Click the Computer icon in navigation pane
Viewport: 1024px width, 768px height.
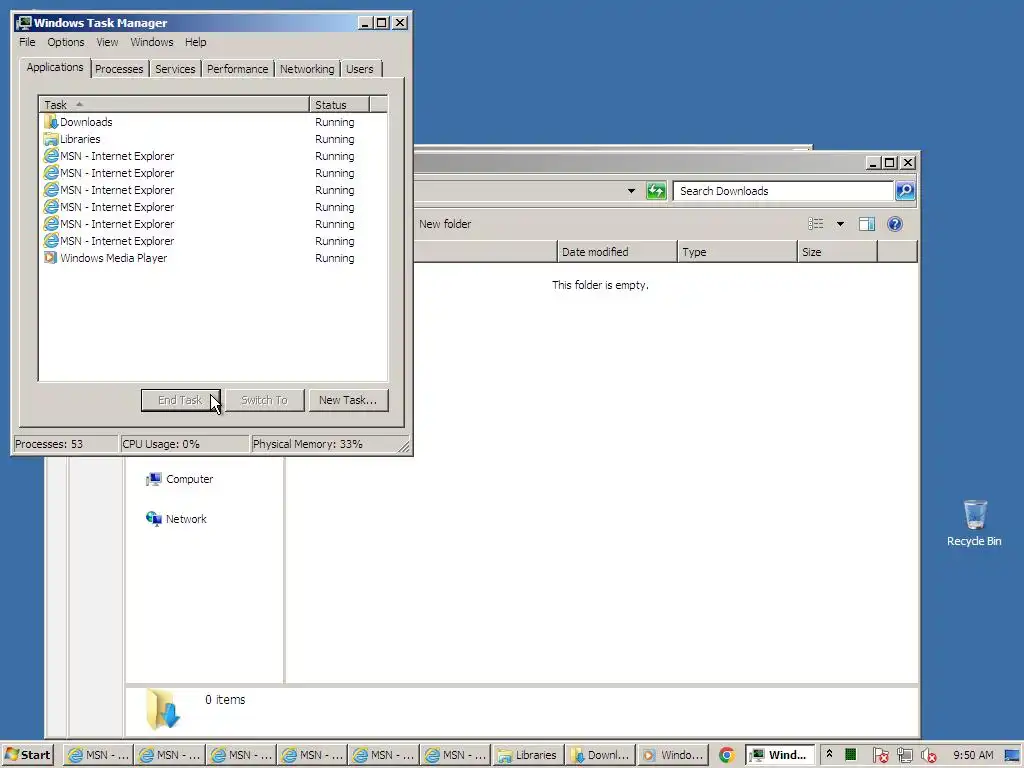pyautogui.click(x=153, y=479)
